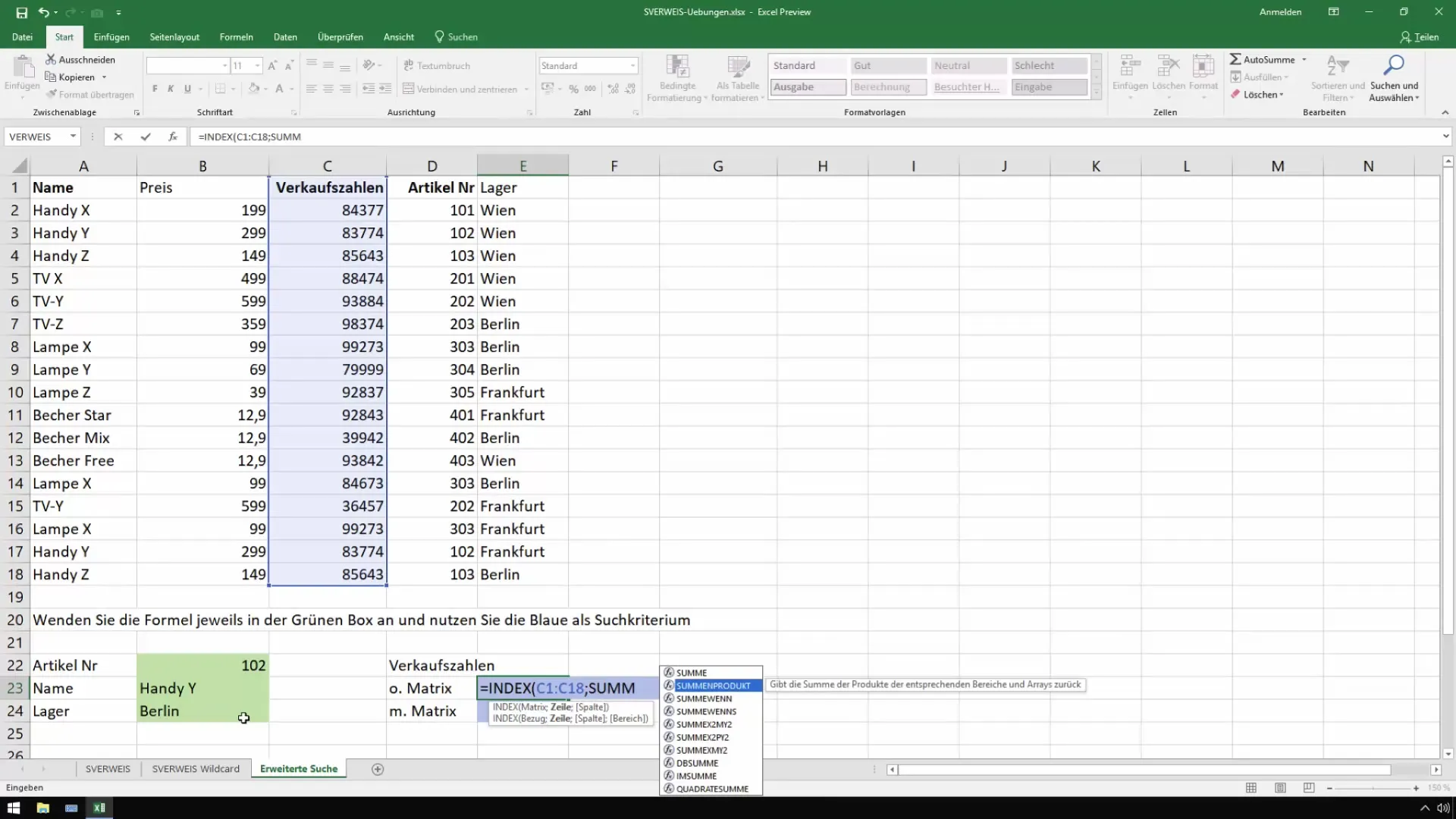1456x819 pixels.
Task: Choose QUADRATESUMME function suggestion
Action: pyautogui.click(x=711, y=789)
